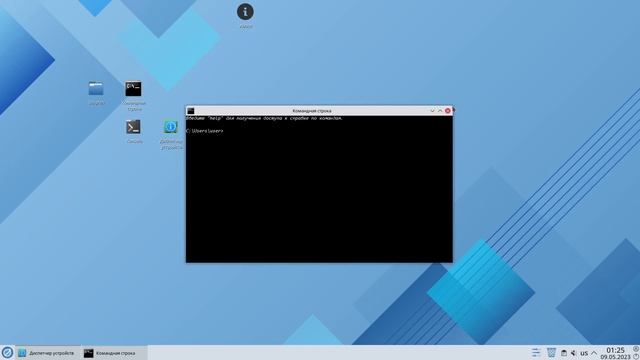Expand hidden system tray icons arrow
This screenshot has height=360, width=640.
coord(594,353)
